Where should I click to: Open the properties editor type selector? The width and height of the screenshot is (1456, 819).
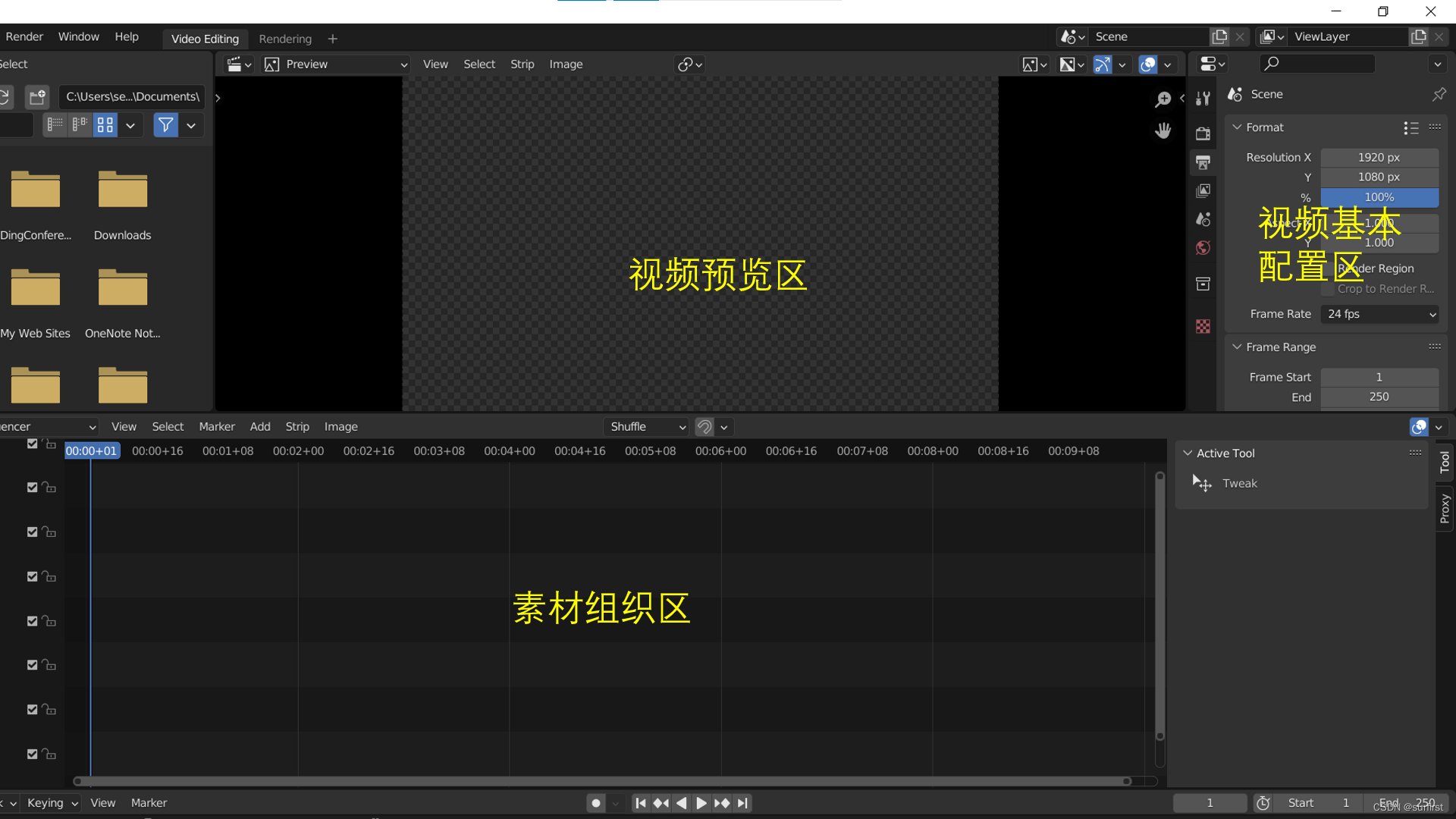coord(1213,64)
